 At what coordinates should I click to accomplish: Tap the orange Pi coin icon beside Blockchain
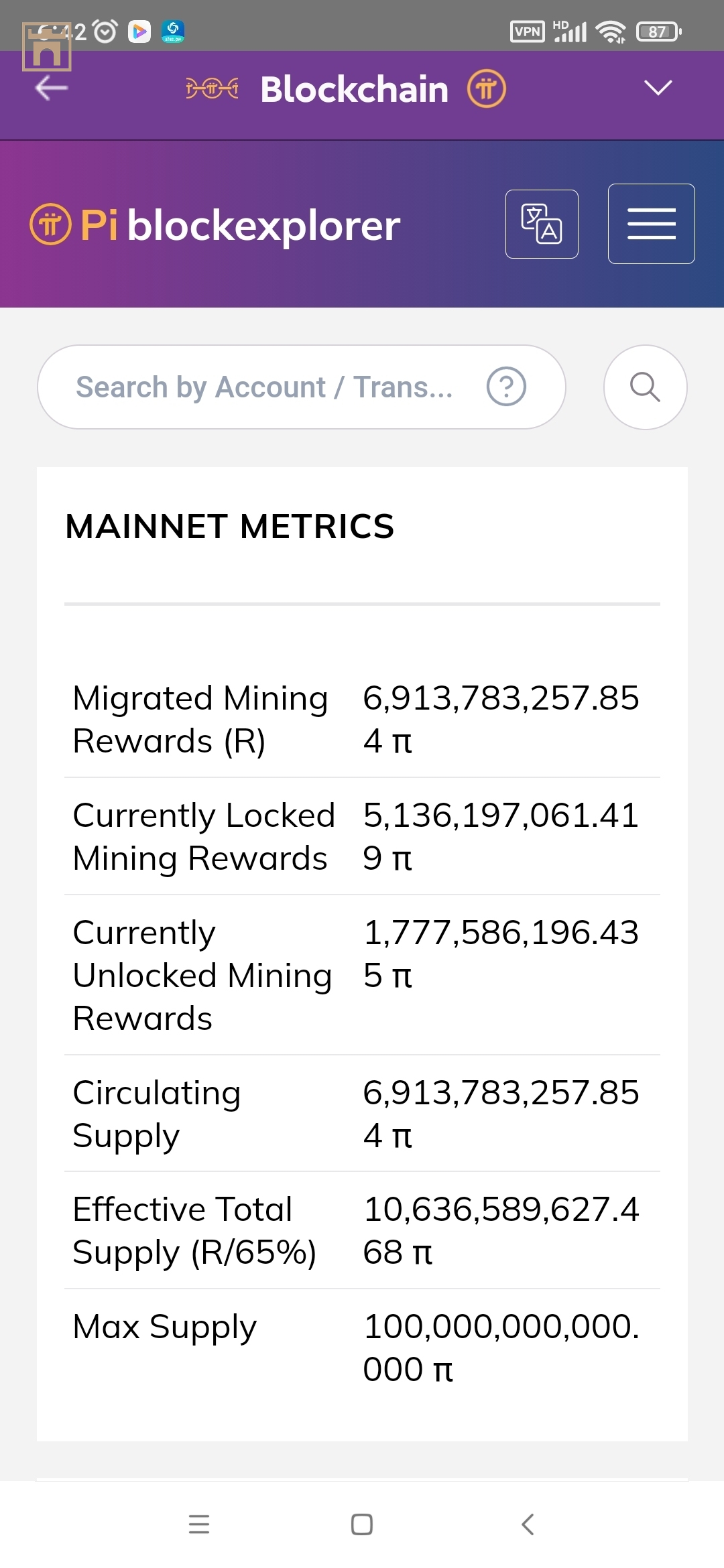pos(487,88)
